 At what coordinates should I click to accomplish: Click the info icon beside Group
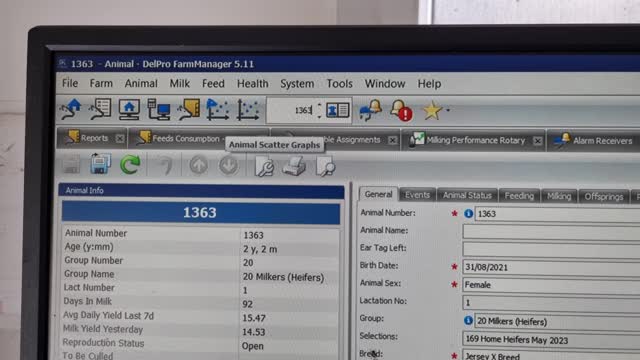pos(468,320)
